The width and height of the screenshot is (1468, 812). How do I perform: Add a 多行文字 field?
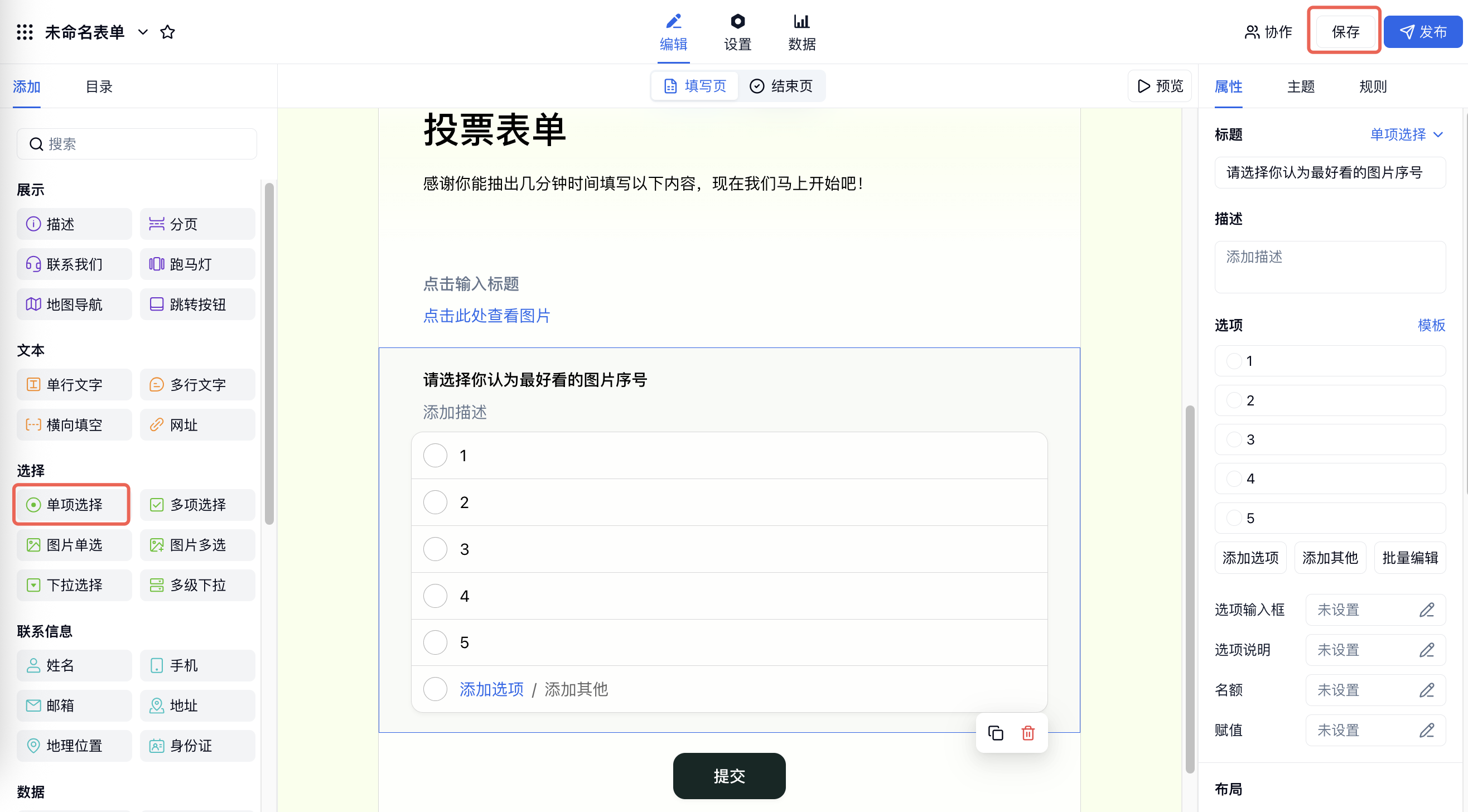click(x=198, y=385)
